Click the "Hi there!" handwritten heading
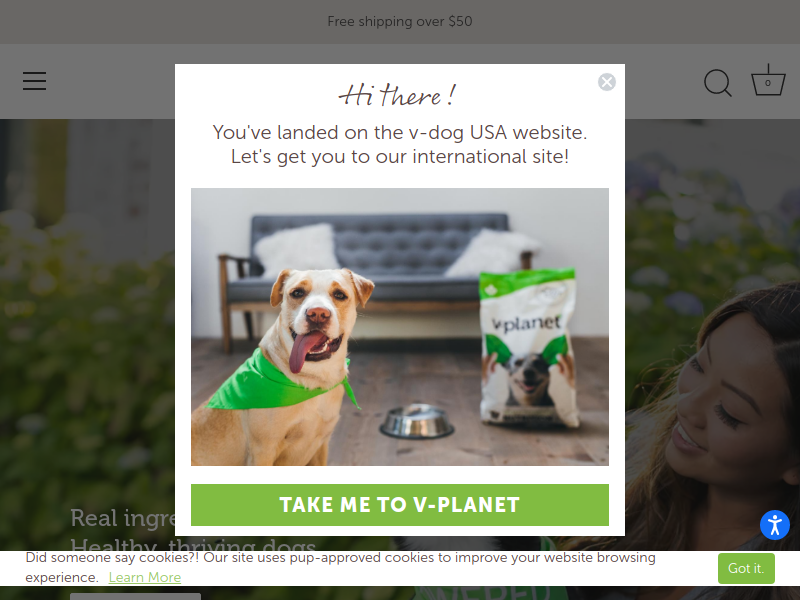The image size is (800, 600). point(397,95)
